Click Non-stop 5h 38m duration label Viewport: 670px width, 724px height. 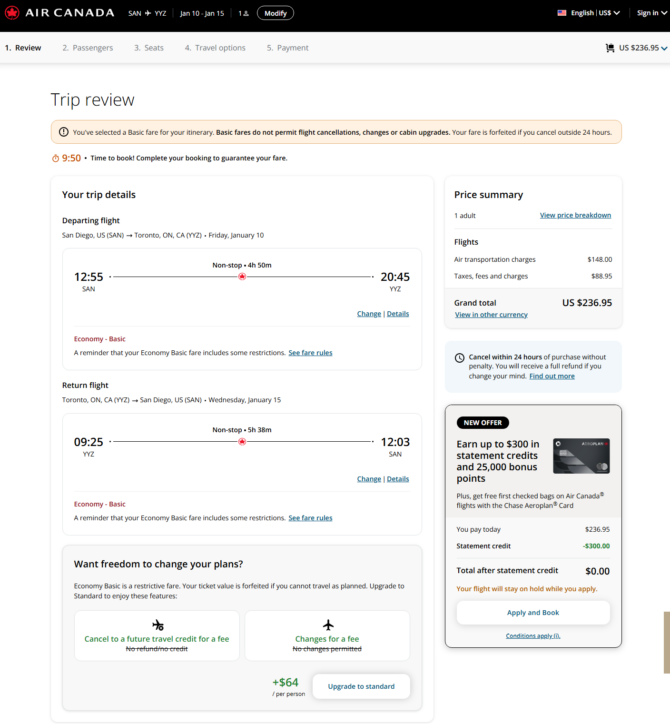pyautogui.click(x=242, y=430)
